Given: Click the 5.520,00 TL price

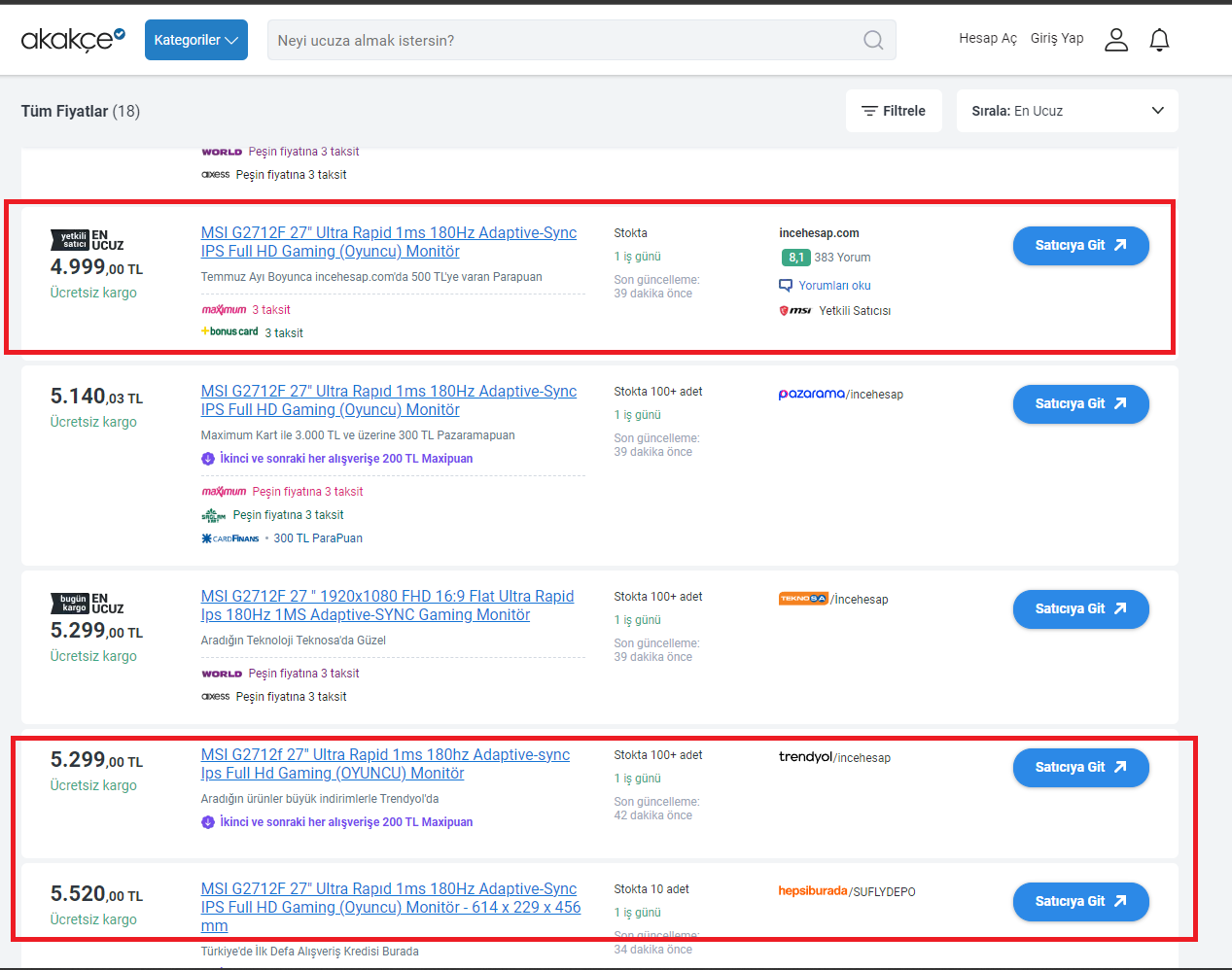Looking at the screenshot, I should coord(96,894).
